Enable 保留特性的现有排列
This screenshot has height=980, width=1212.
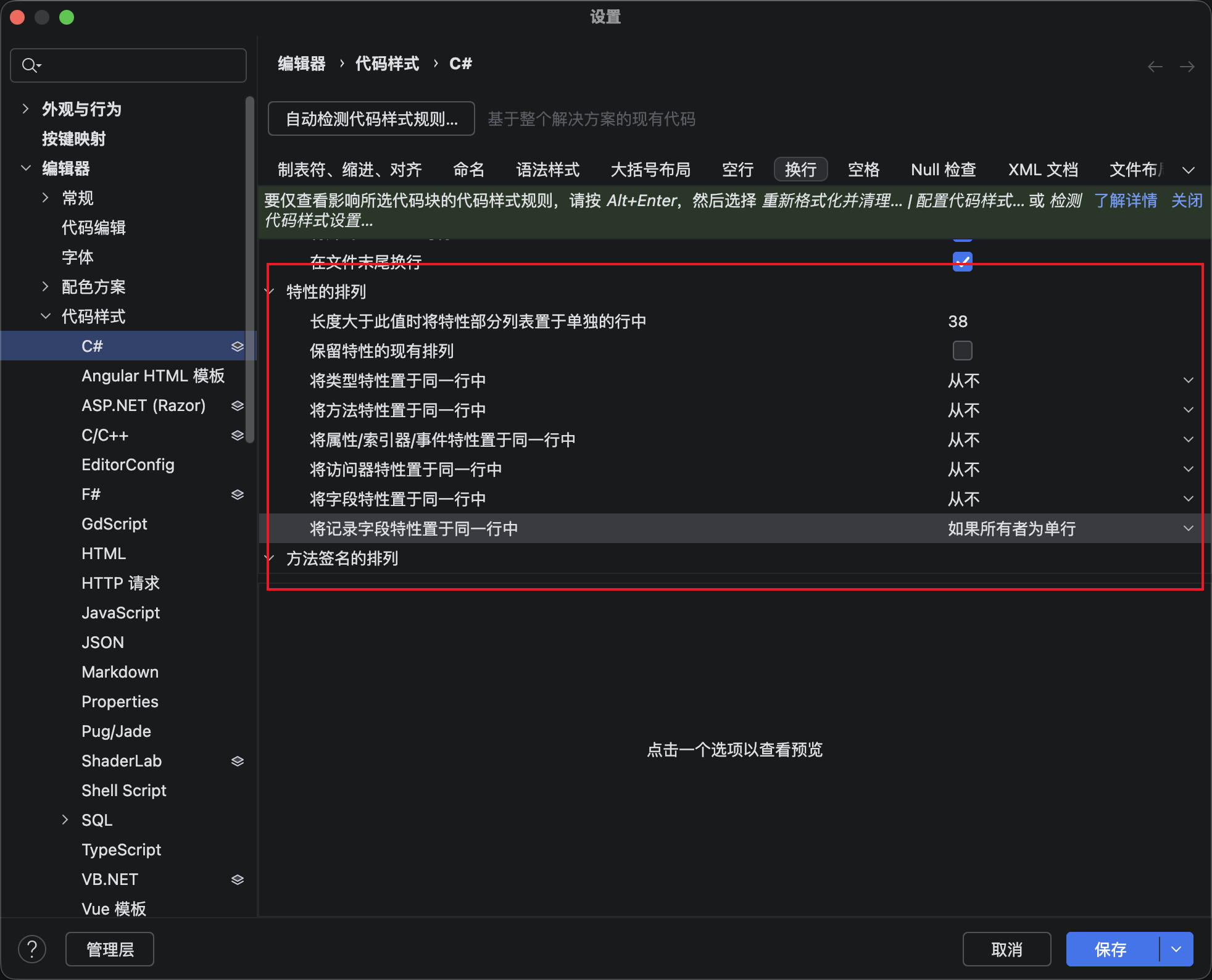pyautogui.click(x=962, y=351)
